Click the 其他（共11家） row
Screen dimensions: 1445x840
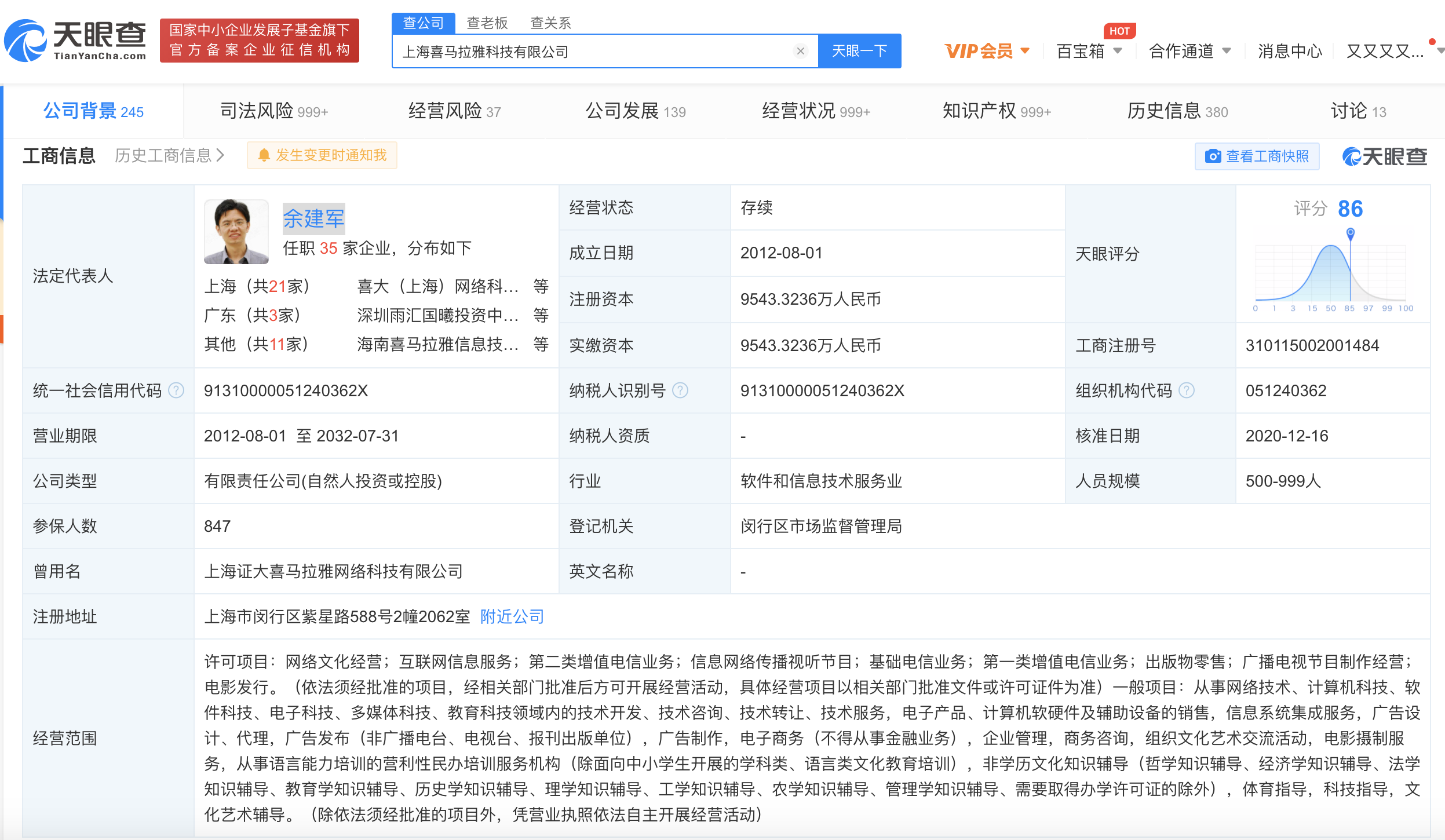click(257, 344)
